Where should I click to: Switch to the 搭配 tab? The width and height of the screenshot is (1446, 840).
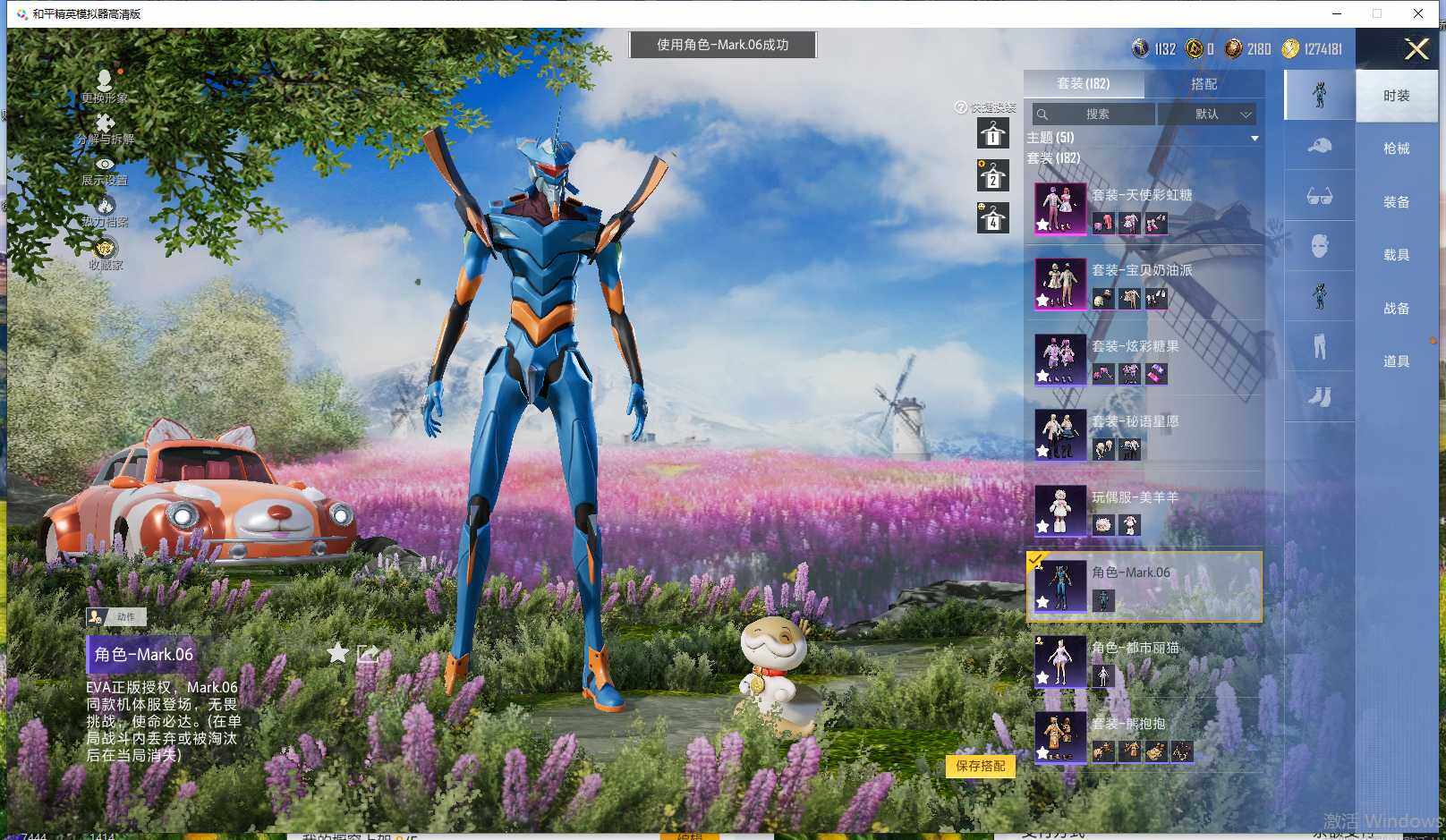point(1204,83)
